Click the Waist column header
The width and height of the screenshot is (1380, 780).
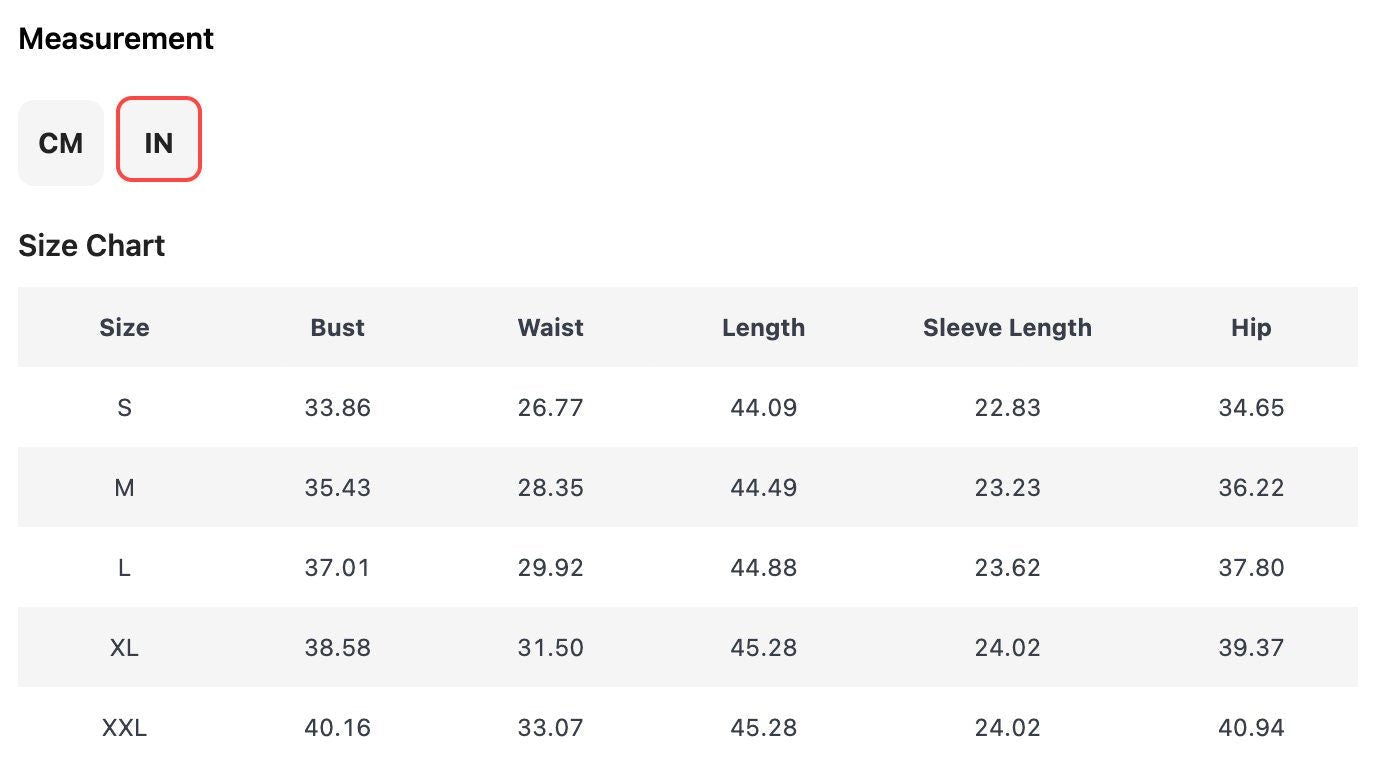tap(550, 328)
